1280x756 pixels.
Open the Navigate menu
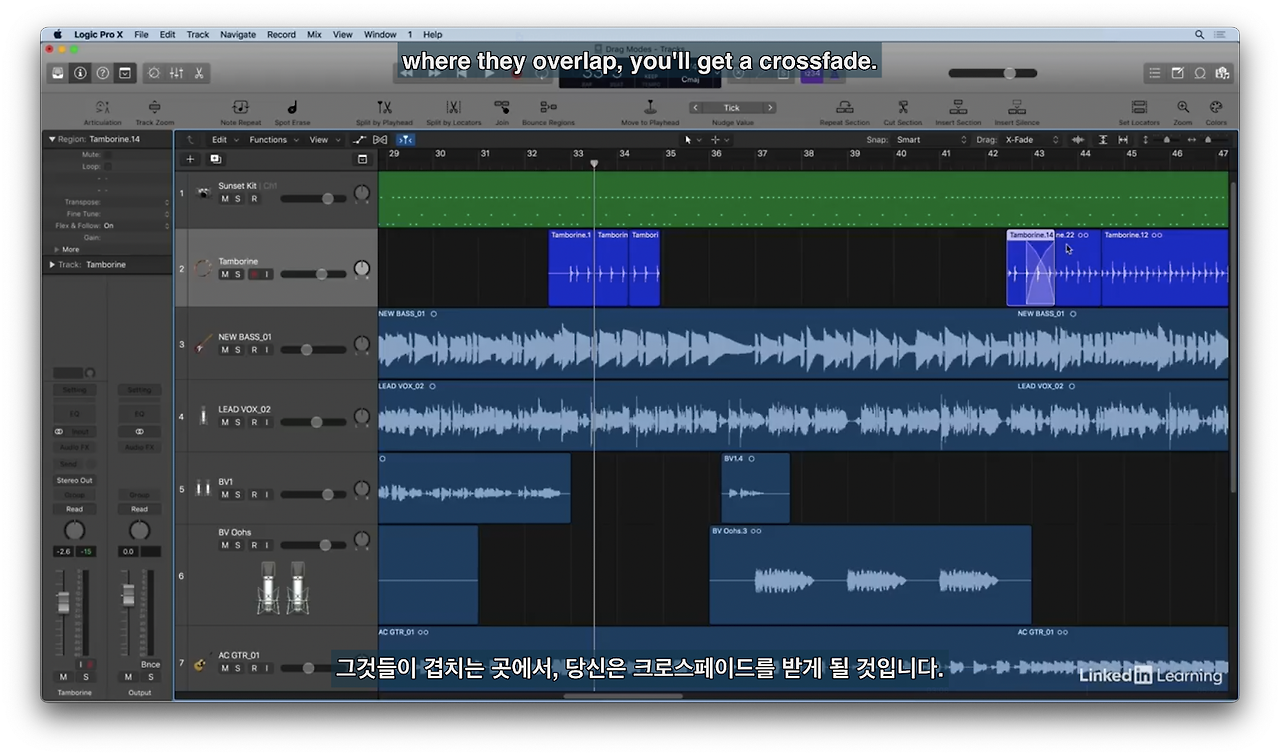(238, 34)
